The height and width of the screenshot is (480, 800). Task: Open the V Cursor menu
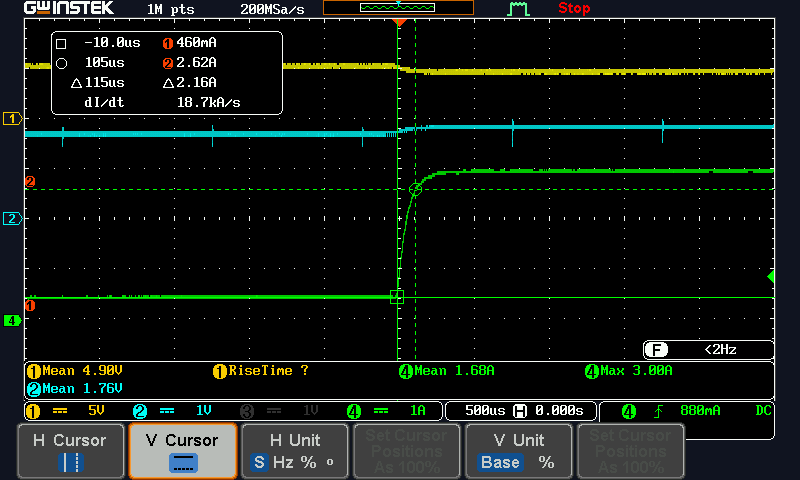[x=182, y=451]
